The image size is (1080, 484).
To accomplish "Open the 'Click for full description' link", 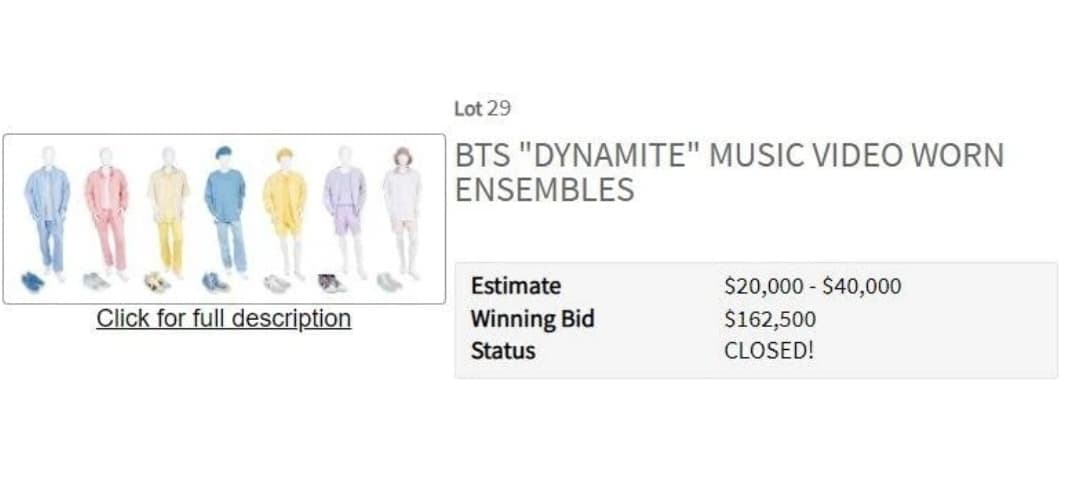I will [224, 319].
